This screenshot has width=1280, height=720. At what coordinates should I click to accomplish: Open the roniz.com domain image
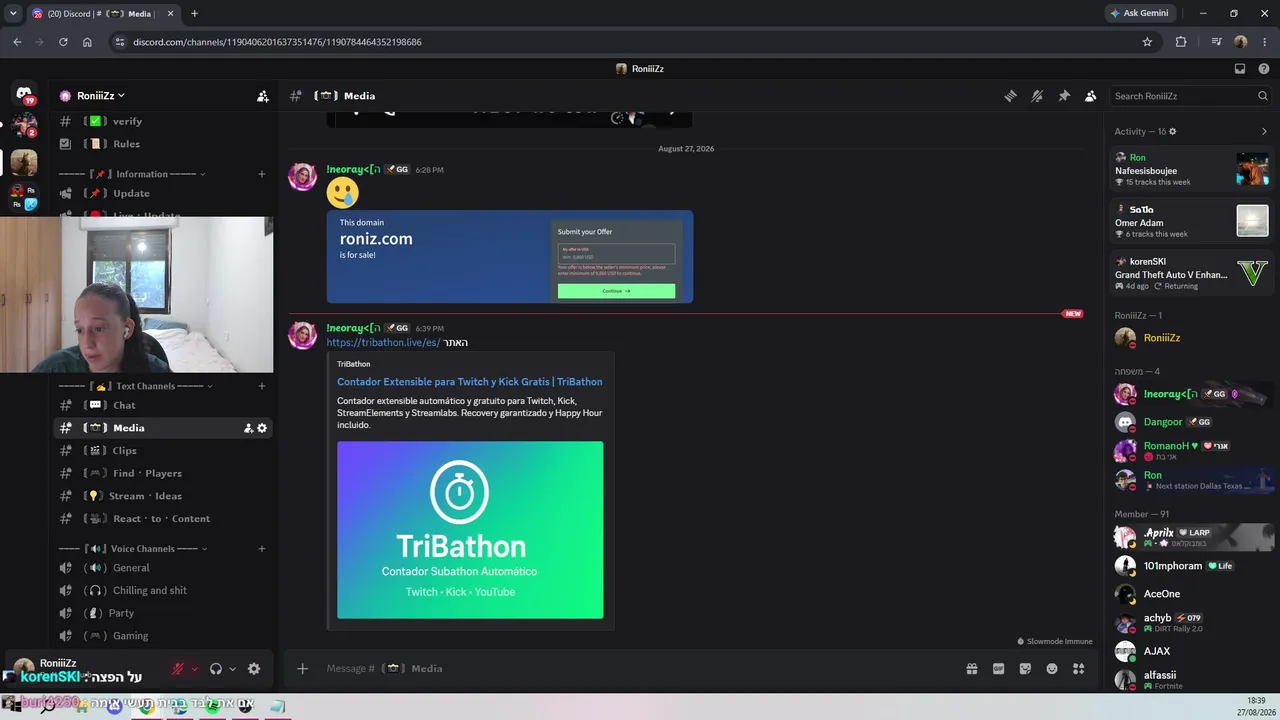click(510, 256)
